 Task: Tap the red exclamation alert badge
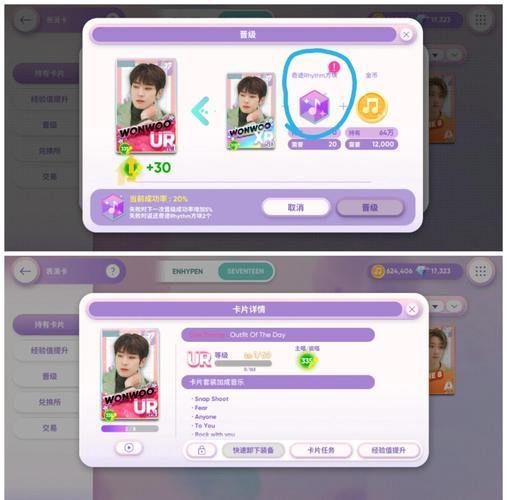click(334, 67)
